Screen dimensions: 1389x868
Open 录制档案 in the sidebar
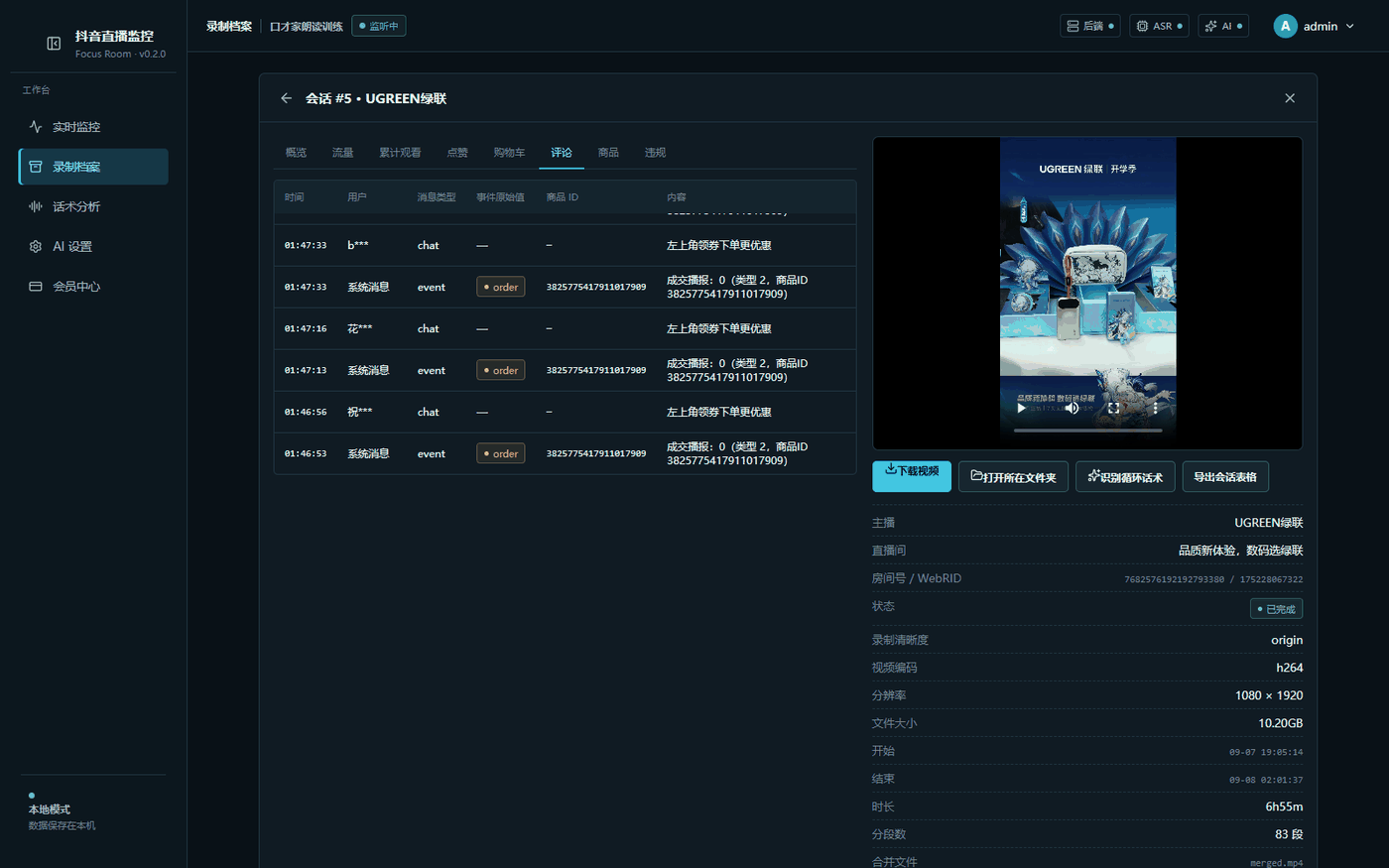click(93, 167)
